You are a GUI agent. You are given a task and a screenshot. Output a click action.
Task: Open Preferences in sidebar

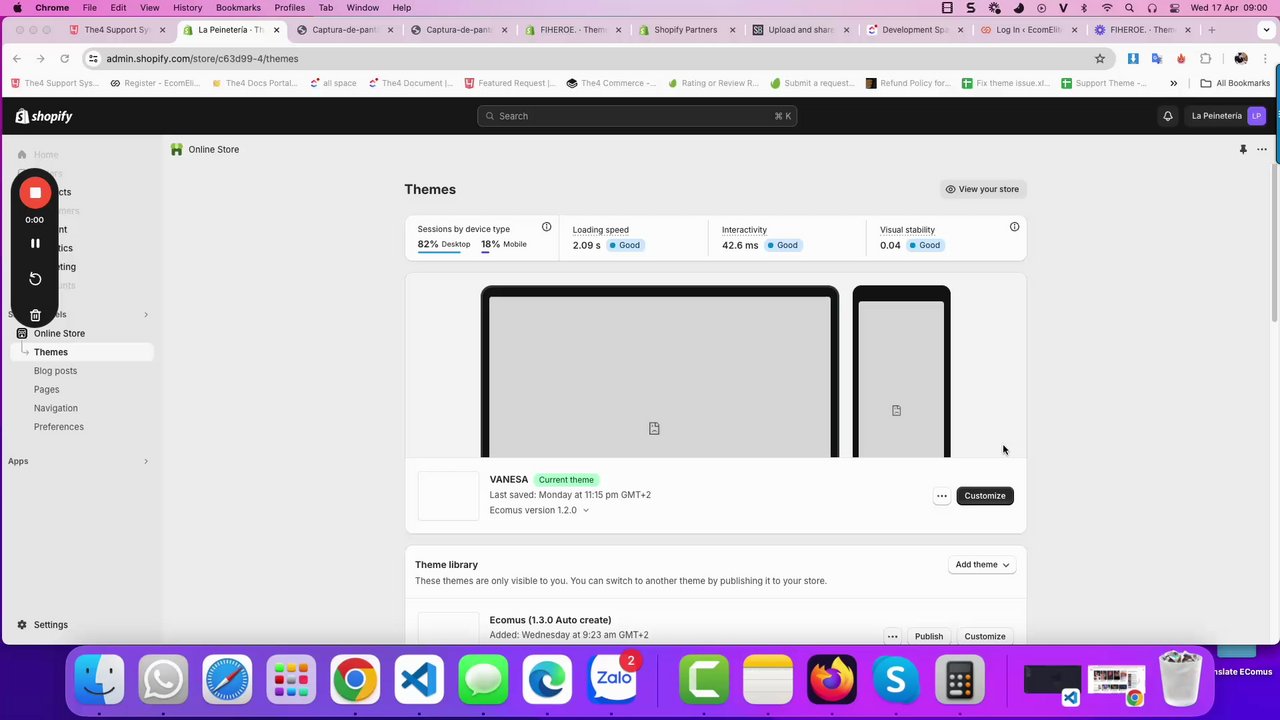tap(58, 427)
